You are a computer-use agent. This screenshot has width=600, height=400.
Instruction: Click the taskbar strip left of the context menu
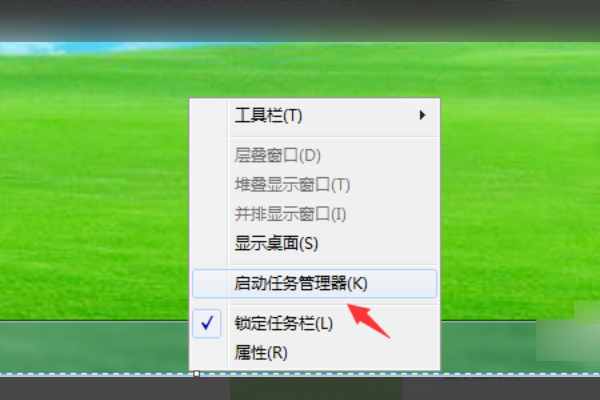(x=95, y=346)
